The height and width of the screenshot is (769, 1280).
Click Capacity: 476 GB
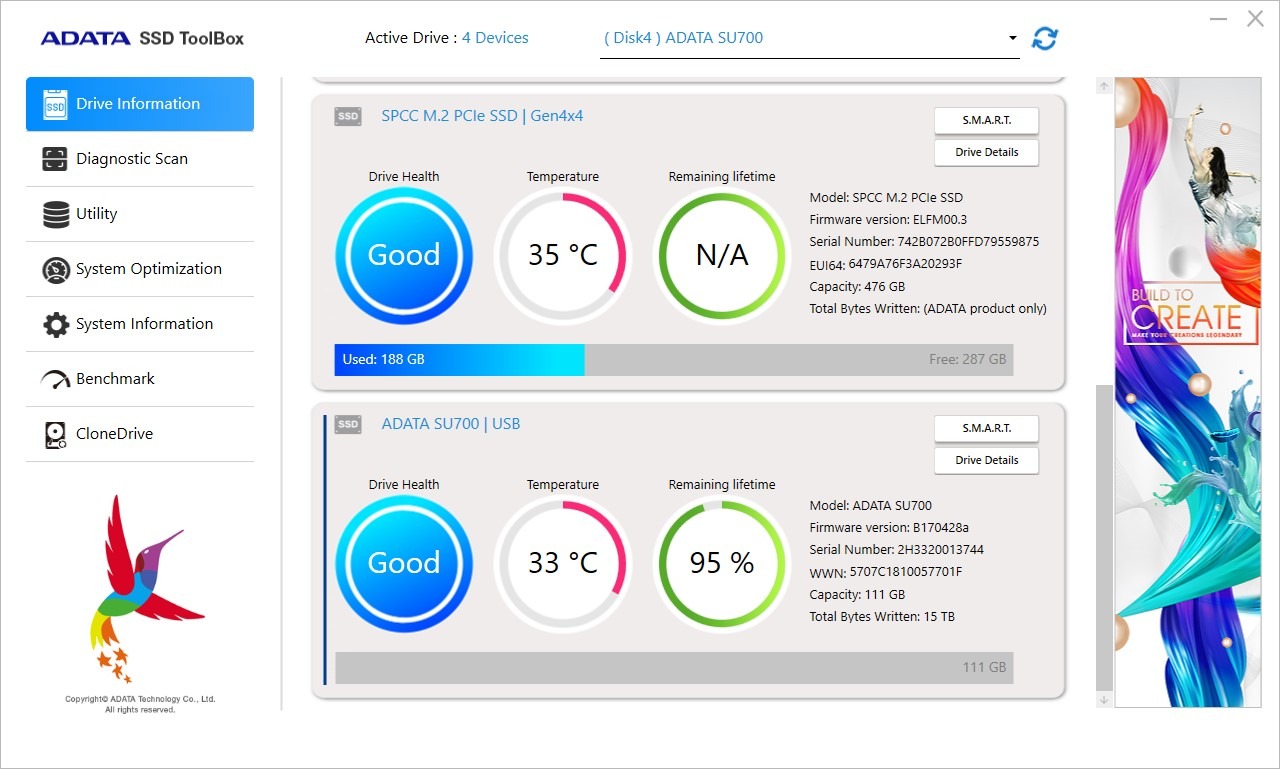[x=857, y=287]
